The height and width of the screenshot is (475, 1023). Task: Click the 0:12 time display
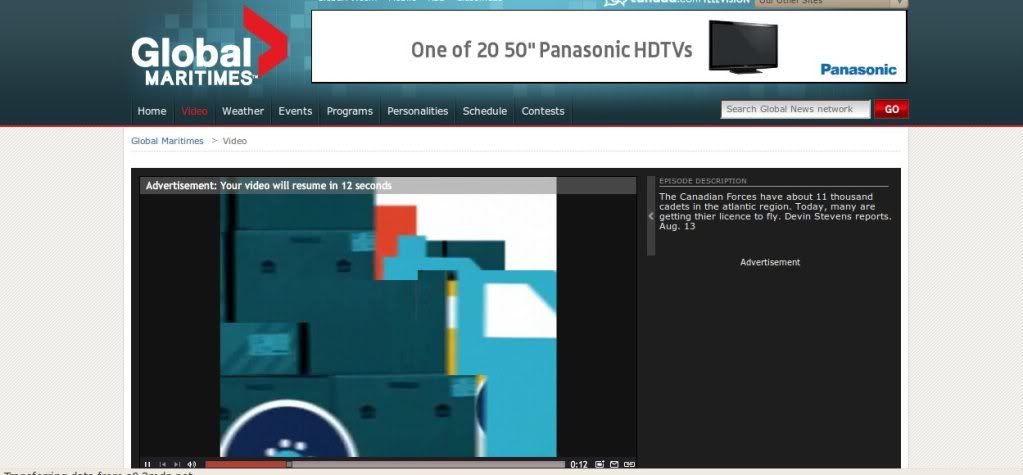click(x=579, y=465)
